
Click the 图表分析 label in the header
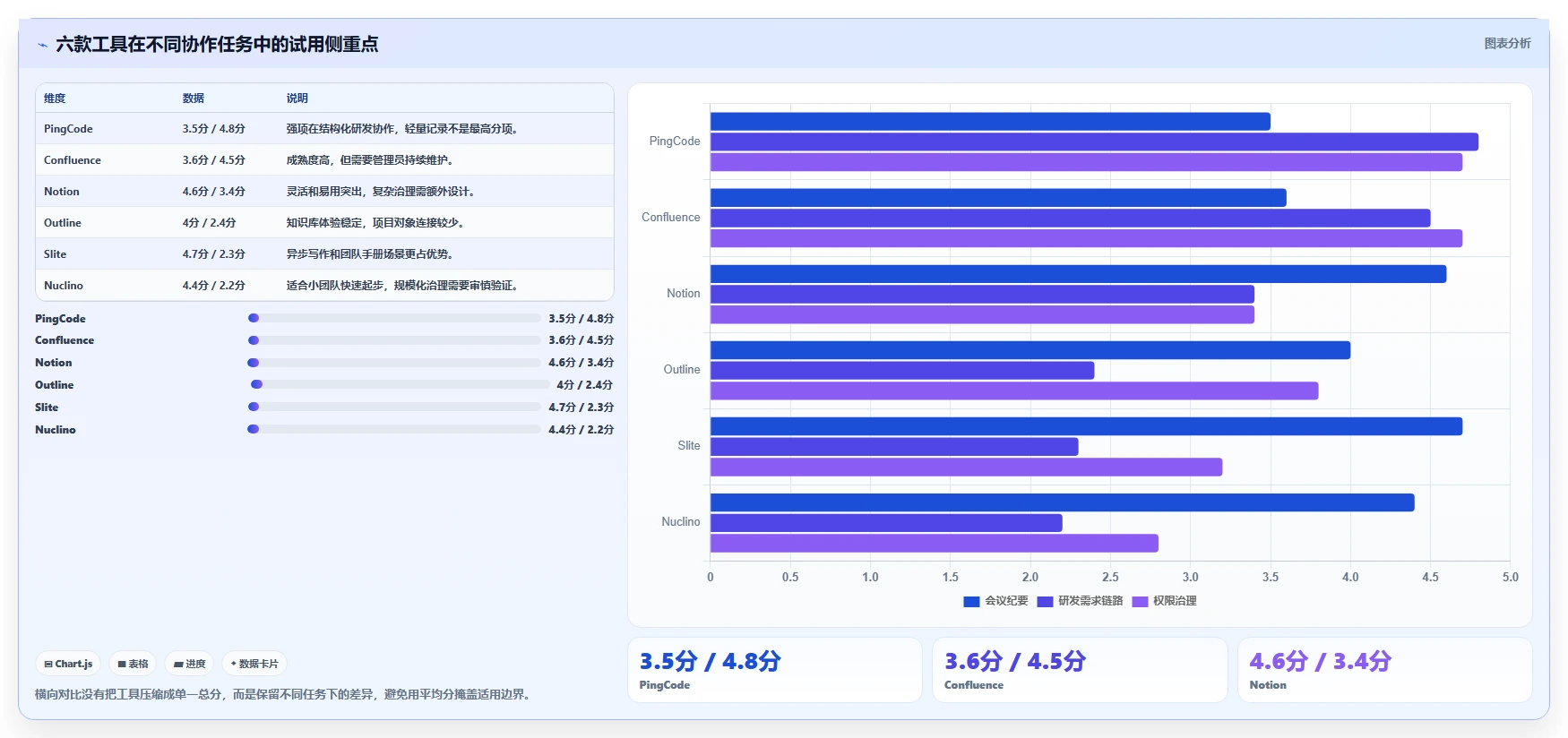(x=1507, y=43)
